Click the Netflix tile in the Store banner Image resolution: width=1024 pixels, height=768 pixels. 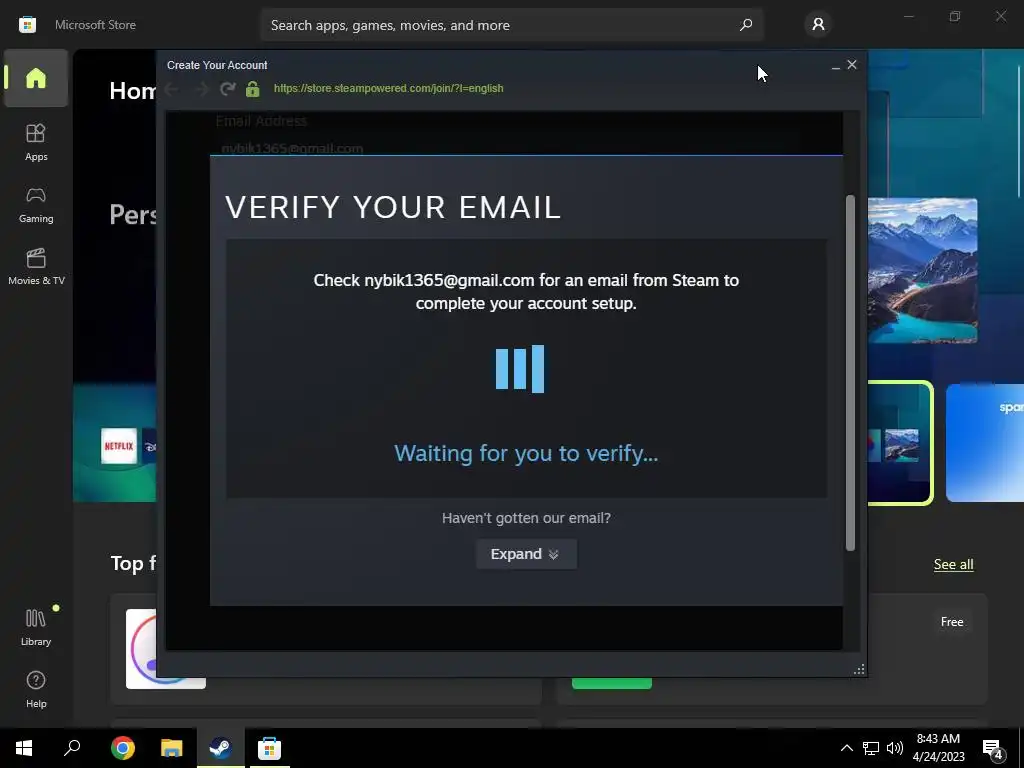119,446
